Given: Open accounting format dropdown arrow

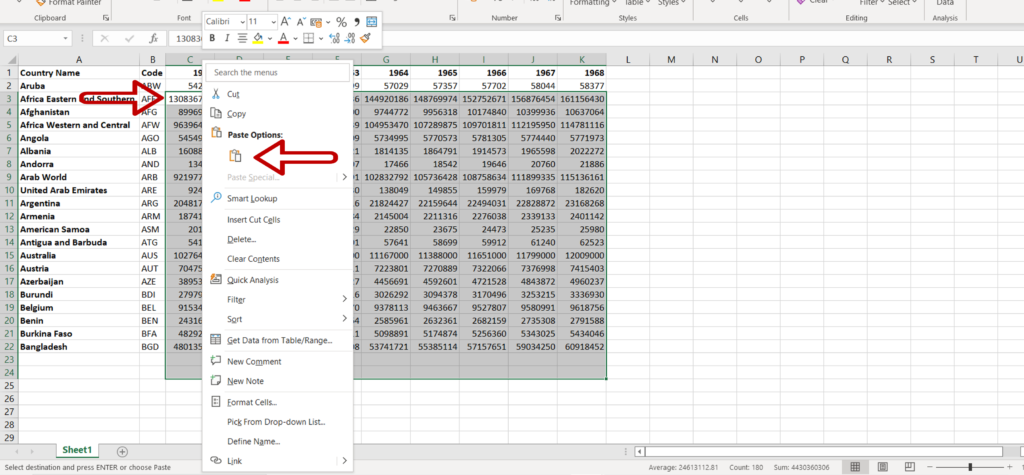Looking at the screenshot, I should point(327,22).
